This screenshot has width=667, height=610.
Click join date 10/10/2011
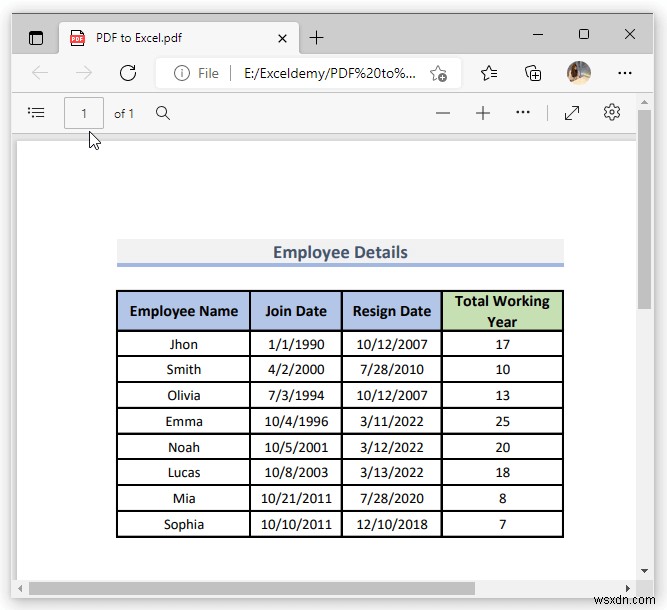(296, 524)
